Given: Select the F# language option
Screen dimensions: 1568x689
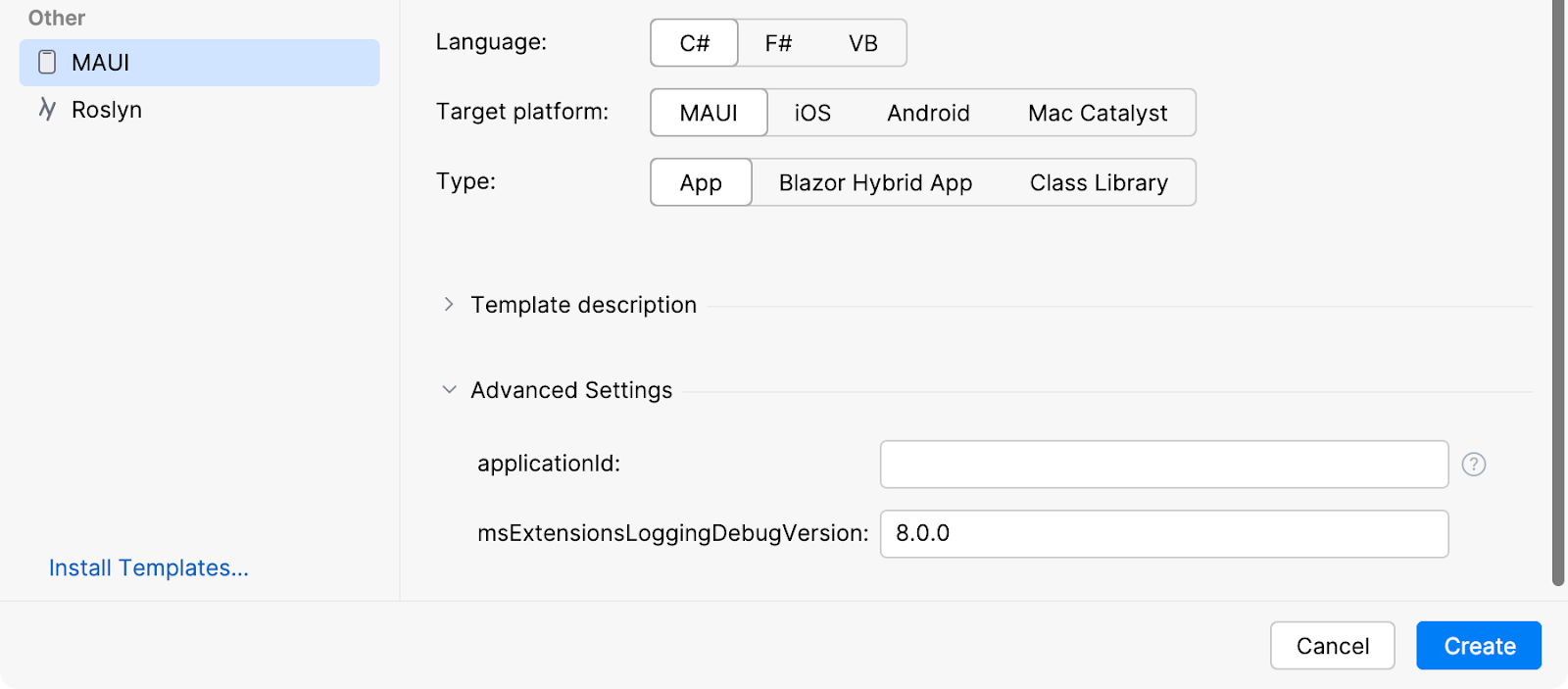Looking at the screenshot, I should (778, 43).
